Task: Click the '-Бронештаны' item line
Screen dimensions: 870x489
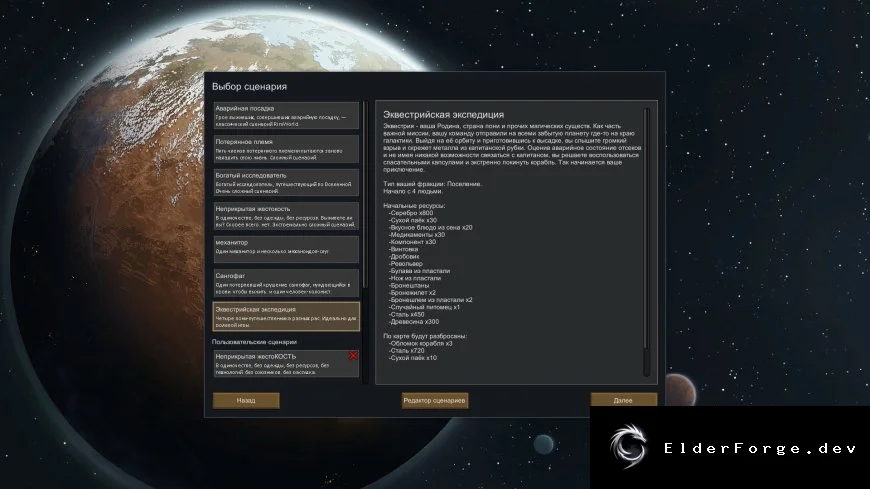Action: [408, 285]
